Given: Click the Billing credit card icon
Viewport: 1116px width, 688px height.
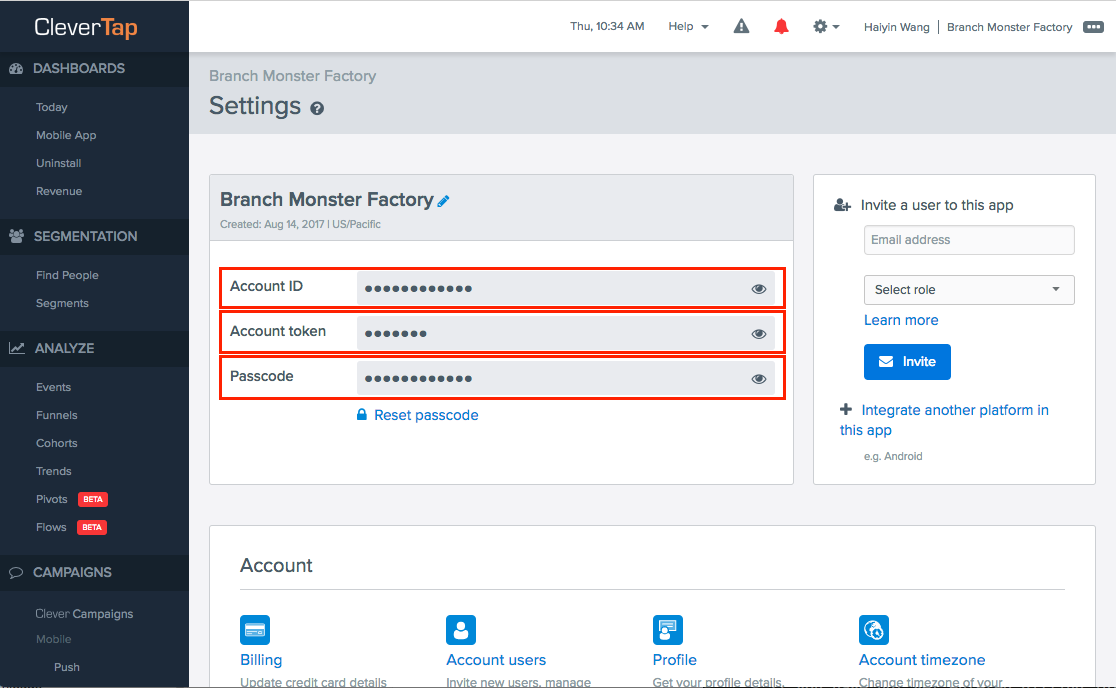Looking at the screenshot, I should [x=255, y=630].
